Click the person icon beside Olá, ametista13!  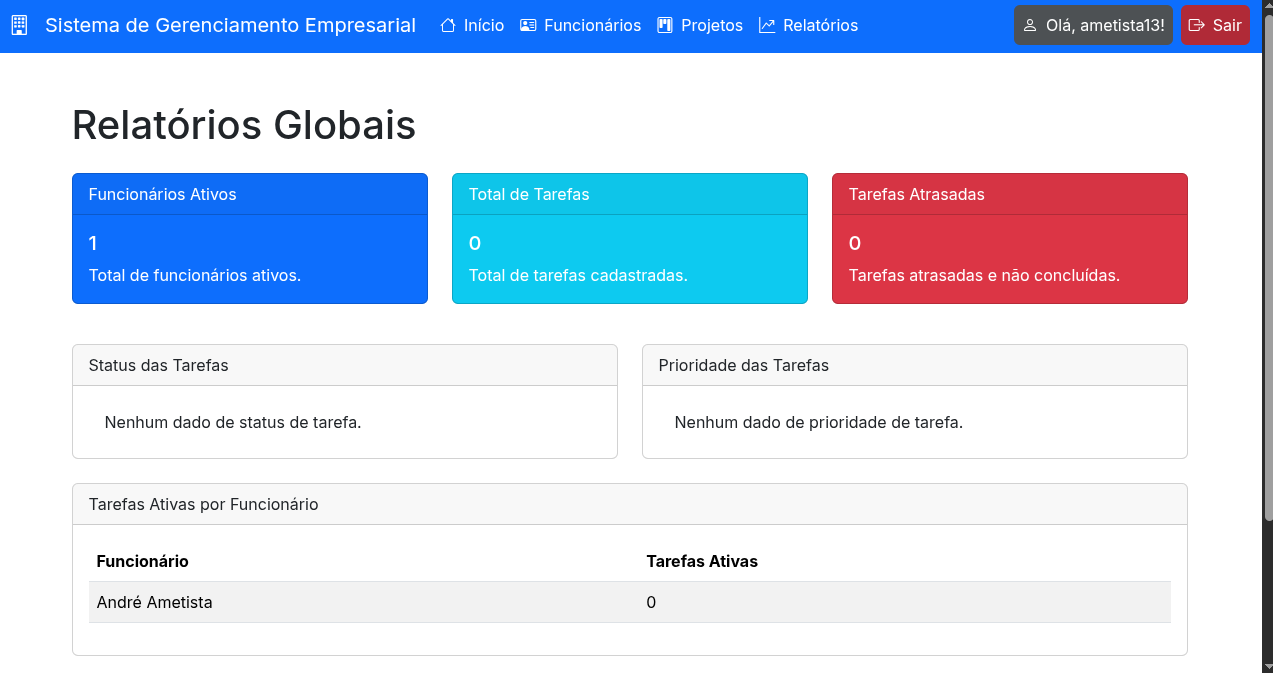(x=1030, y=26)
